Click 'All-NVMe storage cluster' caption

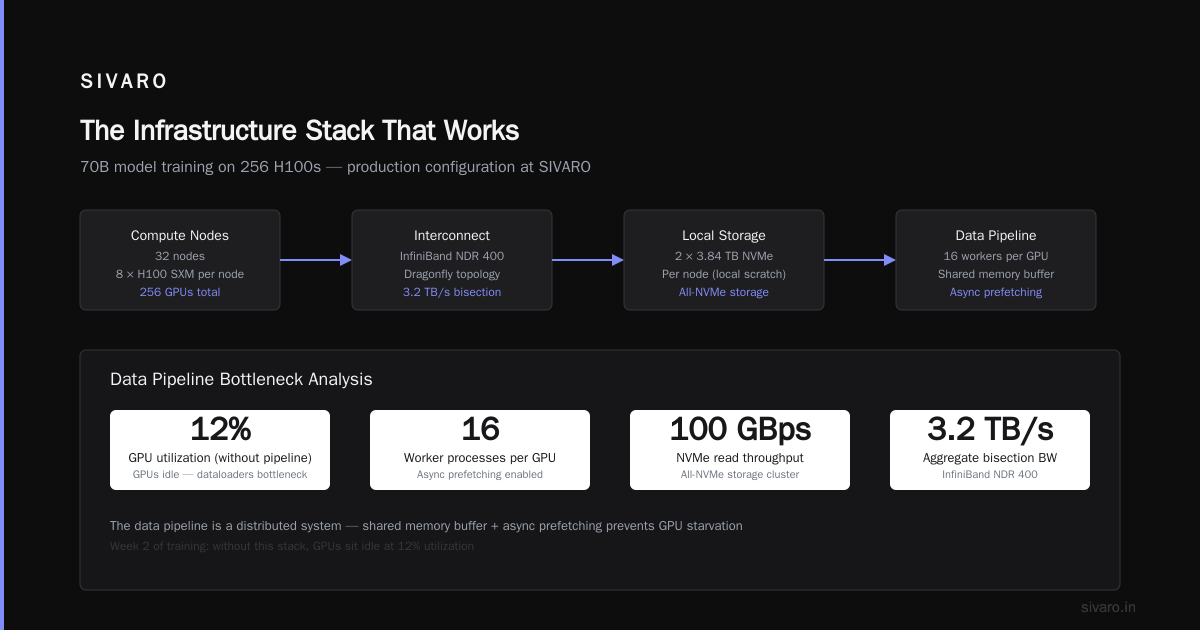point(740,475)
